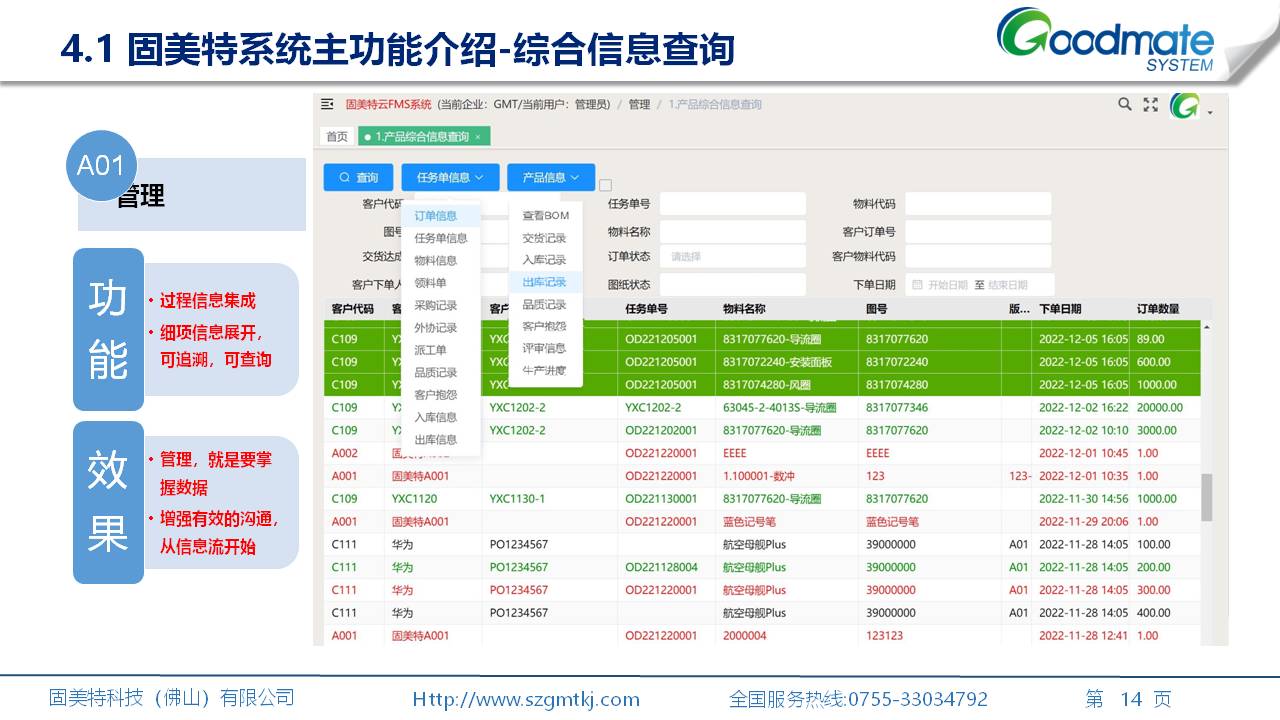Click the green G user avatar icon

(1185, 106)
